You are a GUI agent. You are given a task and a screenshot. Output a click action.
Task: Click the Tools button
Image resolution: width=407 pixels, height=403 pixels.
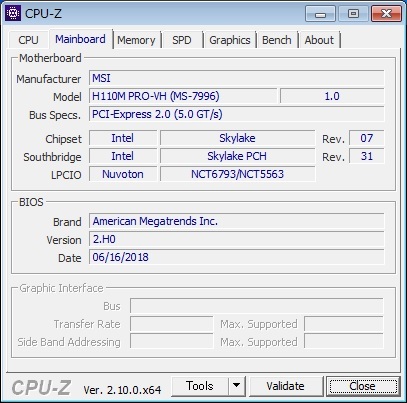(200, 386)
